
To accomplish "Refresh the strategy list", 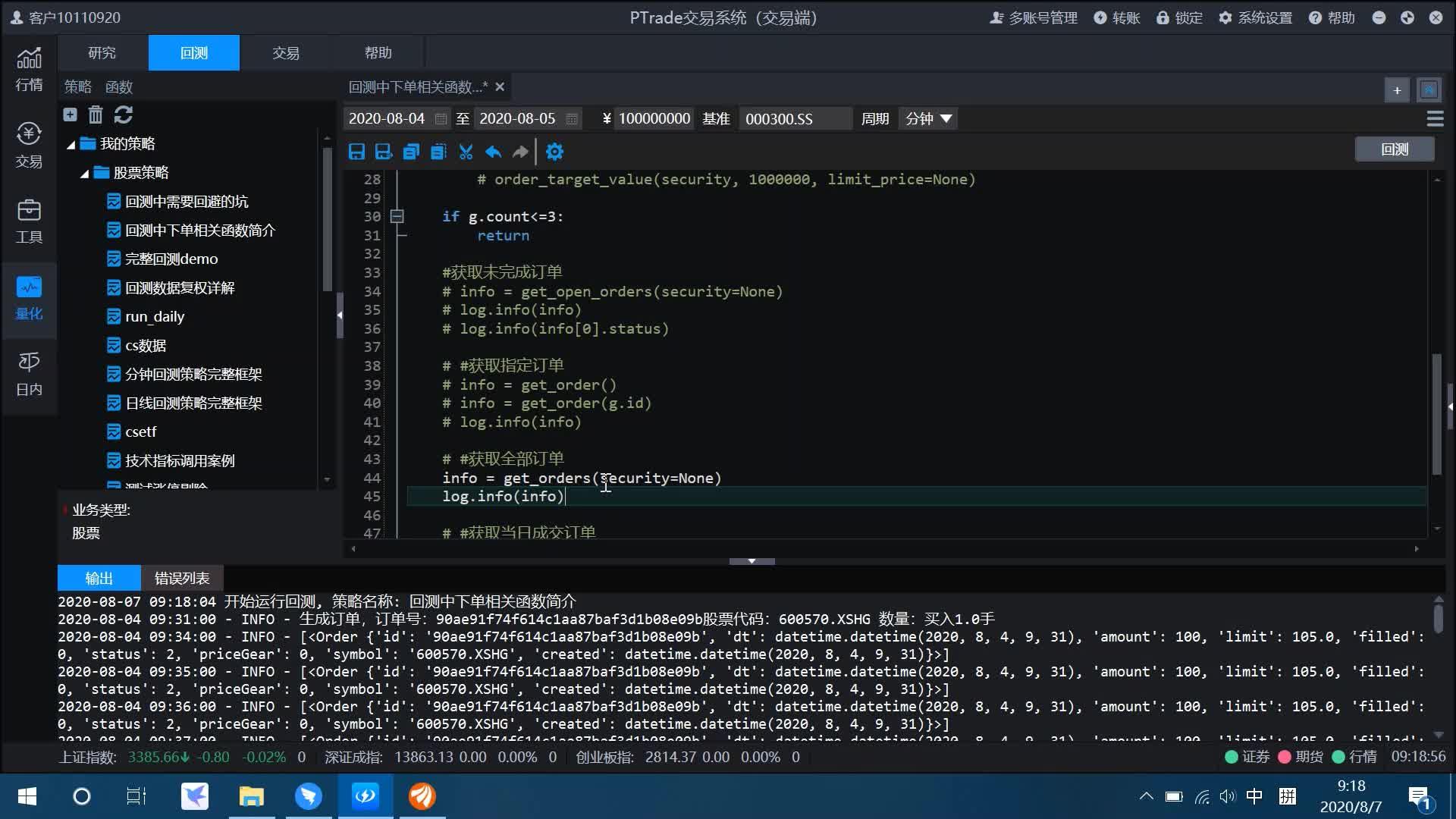I will 124,115.
